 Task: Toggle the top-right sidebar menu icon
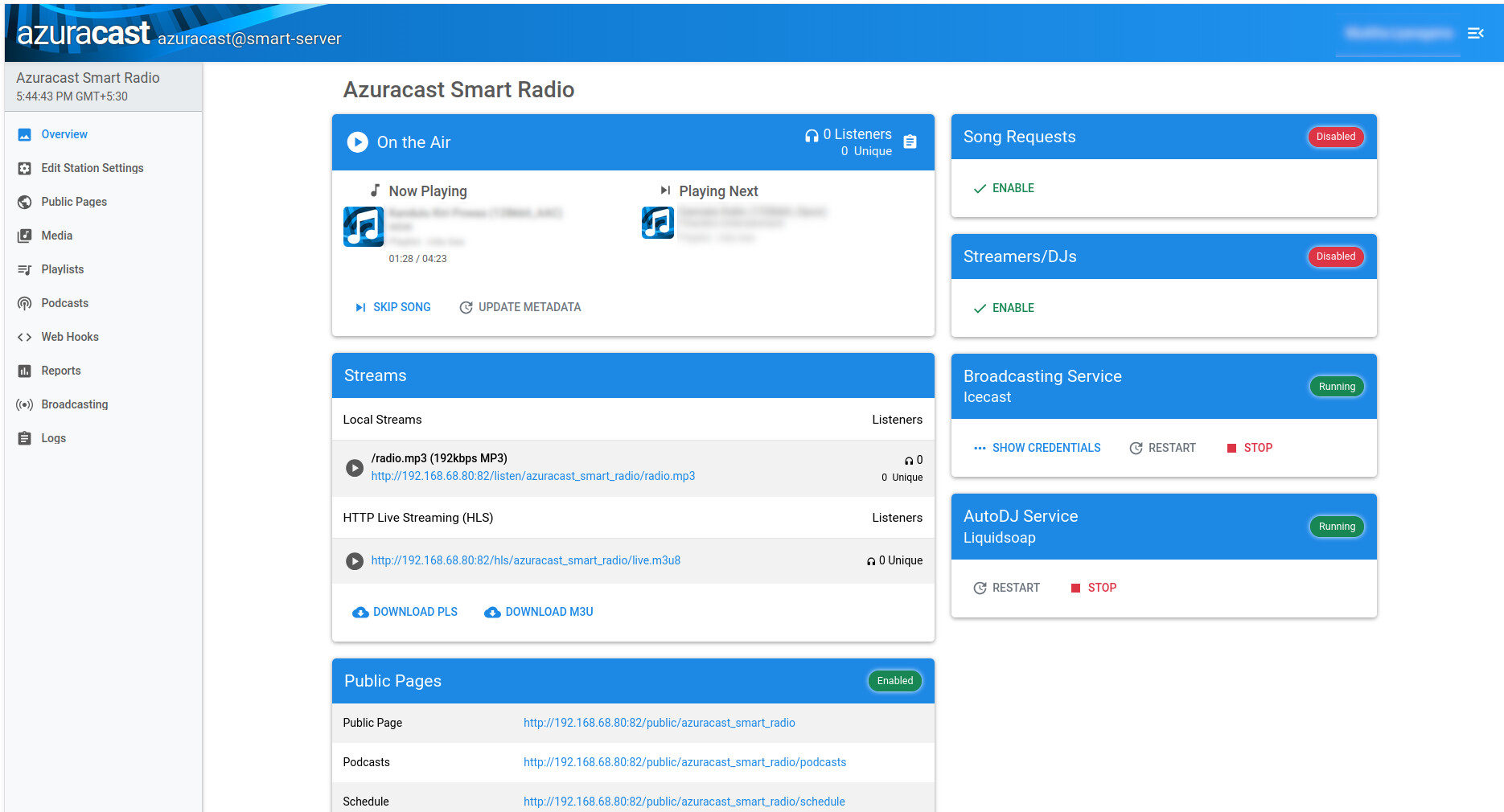[1475, 33]
